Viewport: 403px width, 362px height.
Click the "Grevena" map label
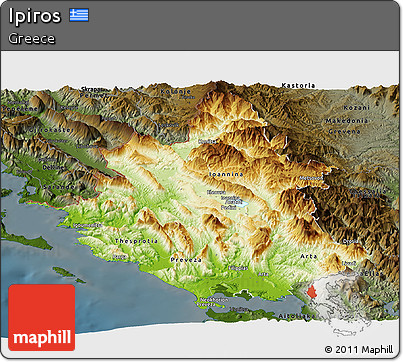point(345,131)
